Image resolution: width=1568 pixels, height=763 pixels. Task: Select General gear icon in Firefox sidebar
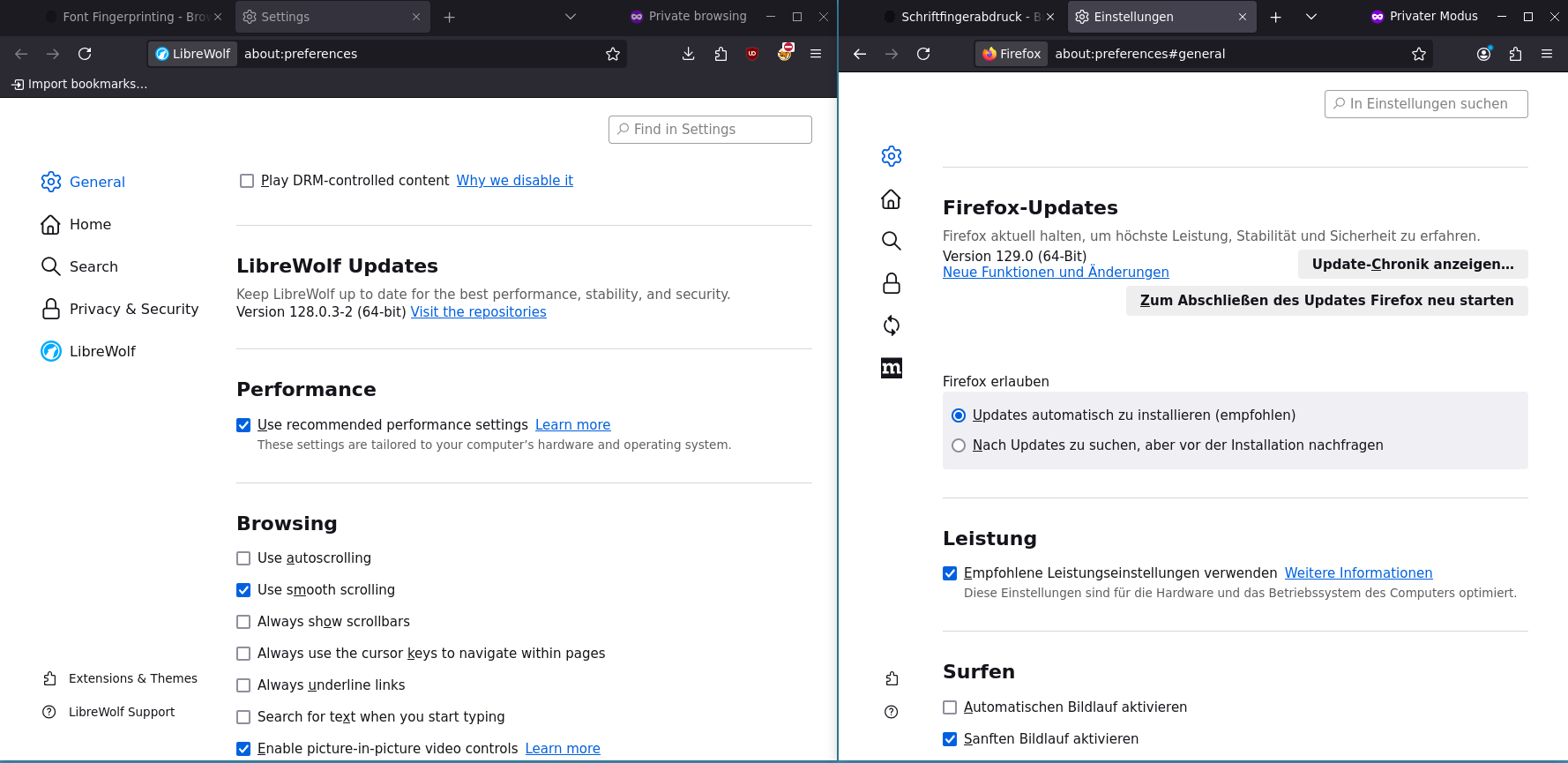click(892, 156)
